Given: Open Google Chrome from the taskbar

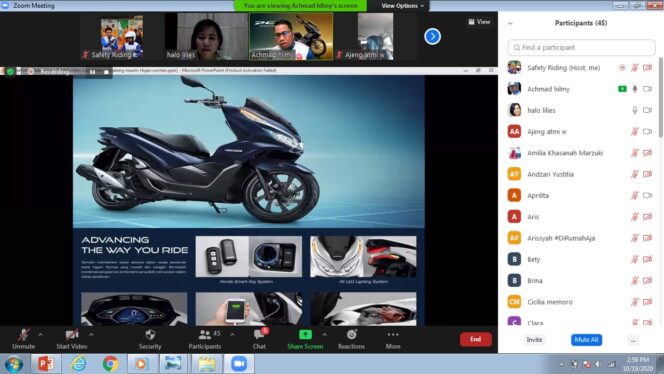Looking at the screenshot, I should (110, 364).
